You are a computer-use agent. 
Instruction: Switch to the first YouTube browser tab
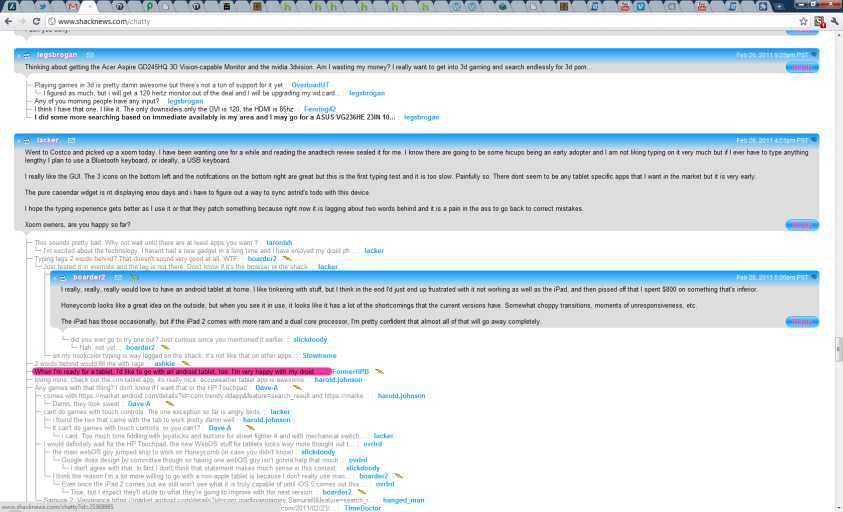625,6
